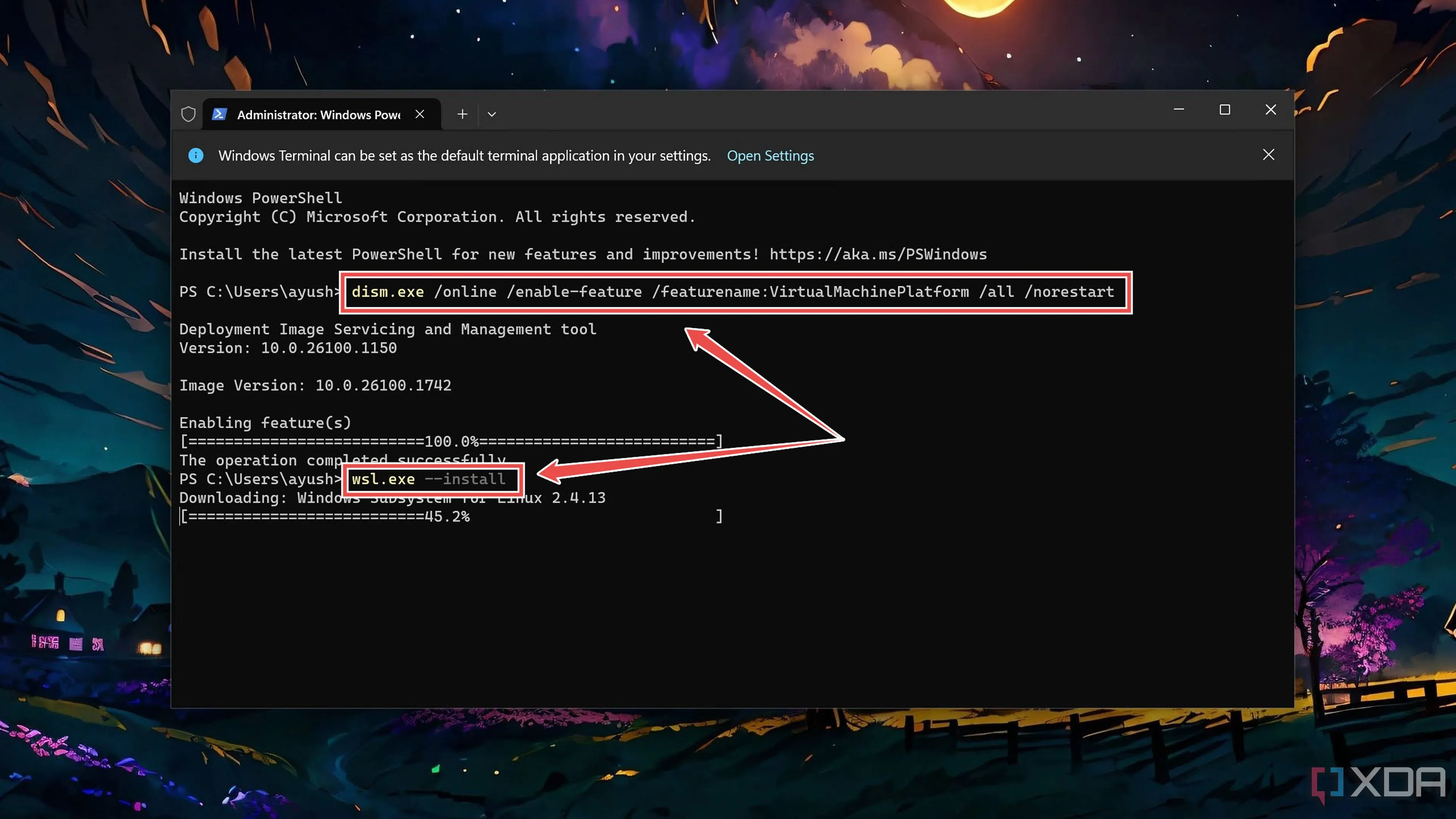
Task: Open Settings link in the notification bar
Action: (x=770, y=155)
